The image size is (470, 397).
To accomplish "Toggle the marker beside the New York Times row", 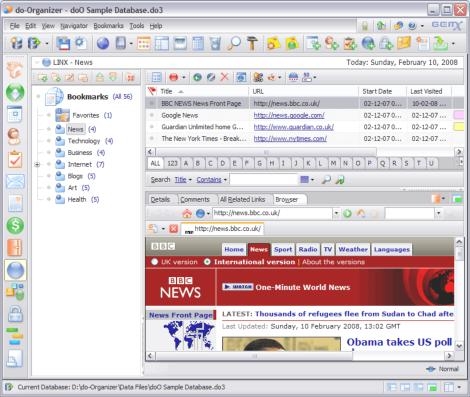I will 152,139.
